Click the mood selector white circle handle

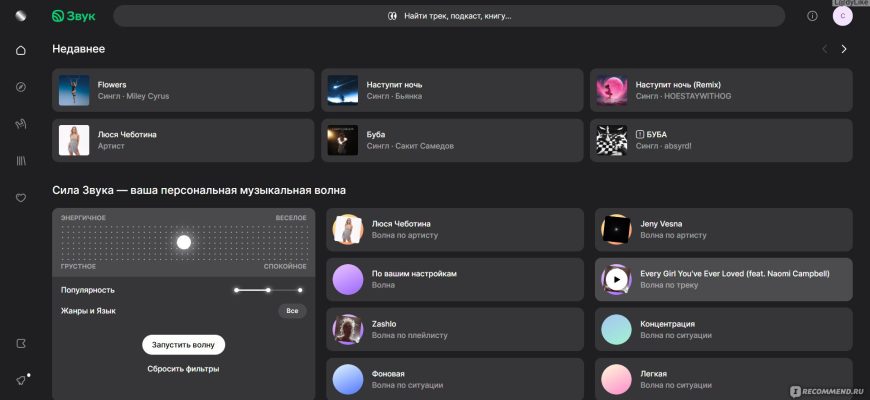click(x=183, y=242)
